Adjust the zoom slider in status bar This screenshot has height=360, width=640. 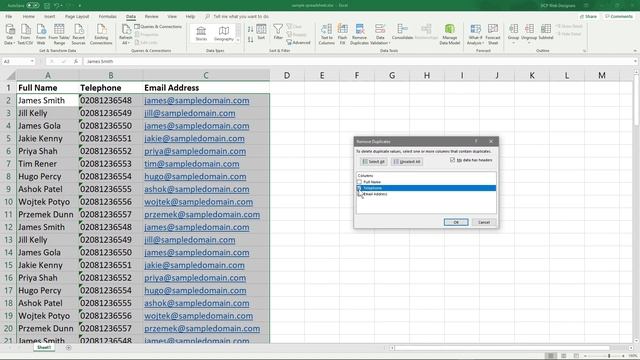[x=609, y=356]
